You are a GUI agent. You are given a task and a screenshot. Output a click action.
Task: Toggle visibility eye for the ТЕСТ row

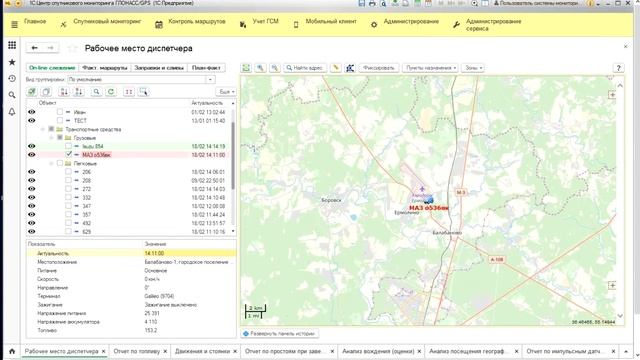(31, 120)
